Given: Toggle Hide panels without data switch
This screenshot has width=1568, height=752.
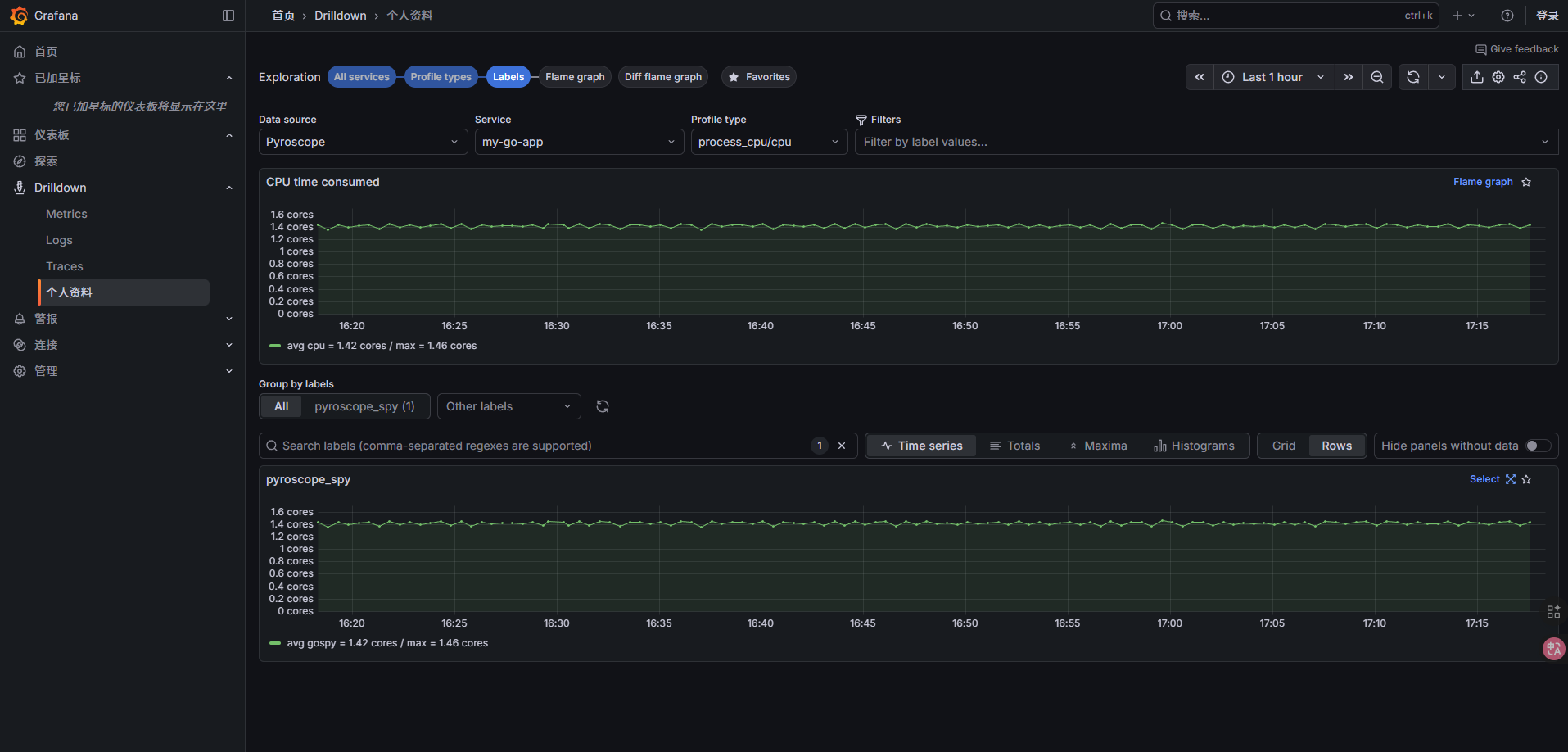Looking at the screenshot, I should coord(1538,446).
